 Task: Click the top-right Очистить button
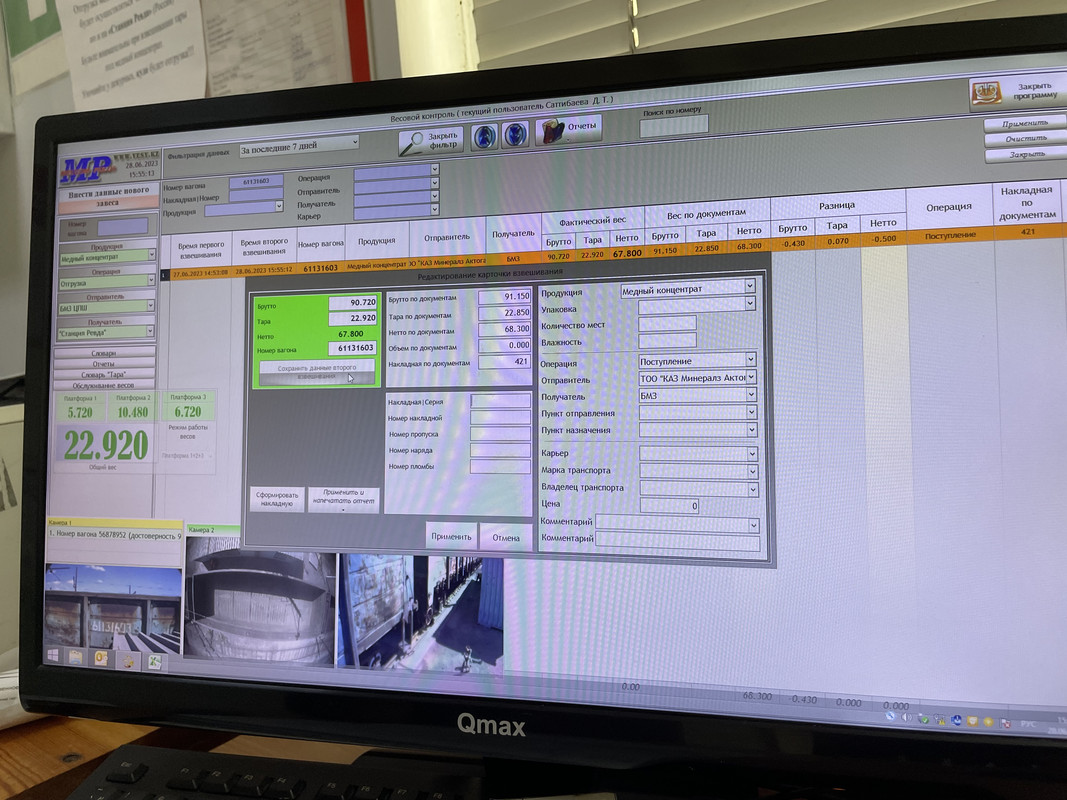click(x=1025, y=139)
